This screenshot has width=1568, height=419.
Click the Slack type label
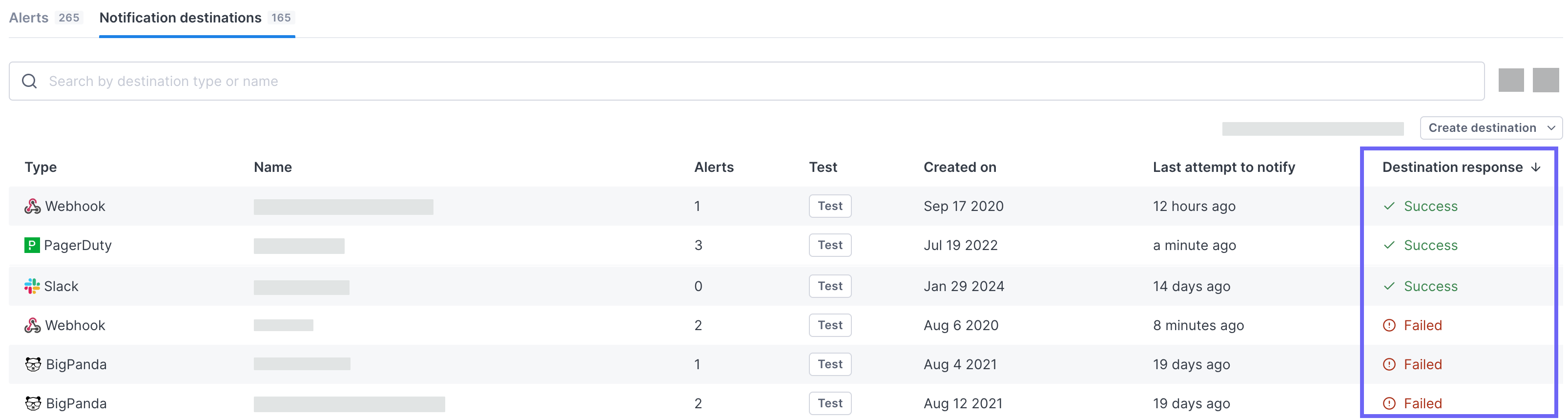(x=61, y=286)
